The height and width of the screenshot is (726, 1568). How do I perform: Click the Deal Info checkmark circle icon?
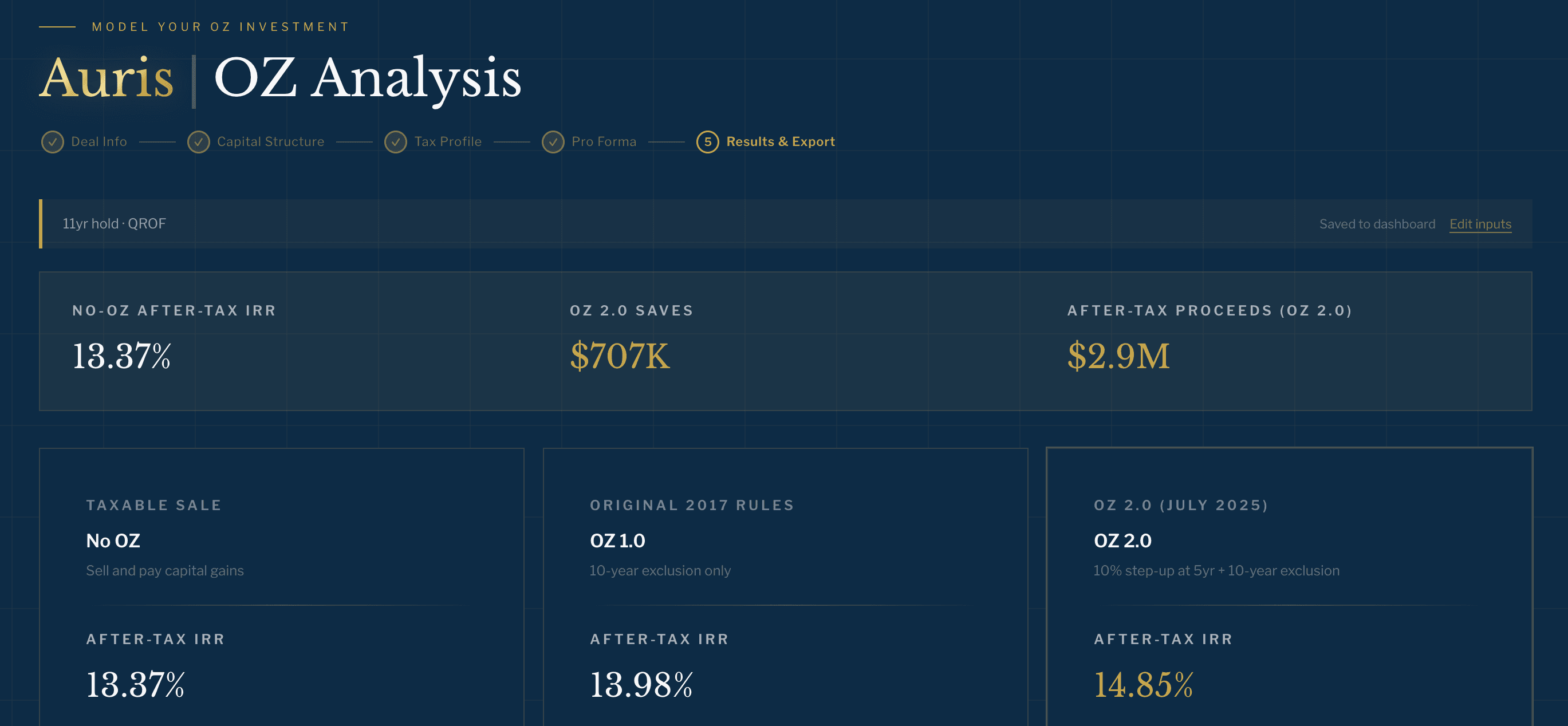pyautogui.click(x=52, y=142)
